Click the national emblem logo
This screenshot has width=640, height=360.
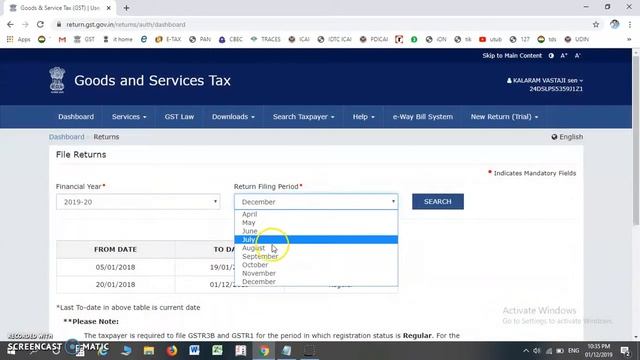coord(57,80)
